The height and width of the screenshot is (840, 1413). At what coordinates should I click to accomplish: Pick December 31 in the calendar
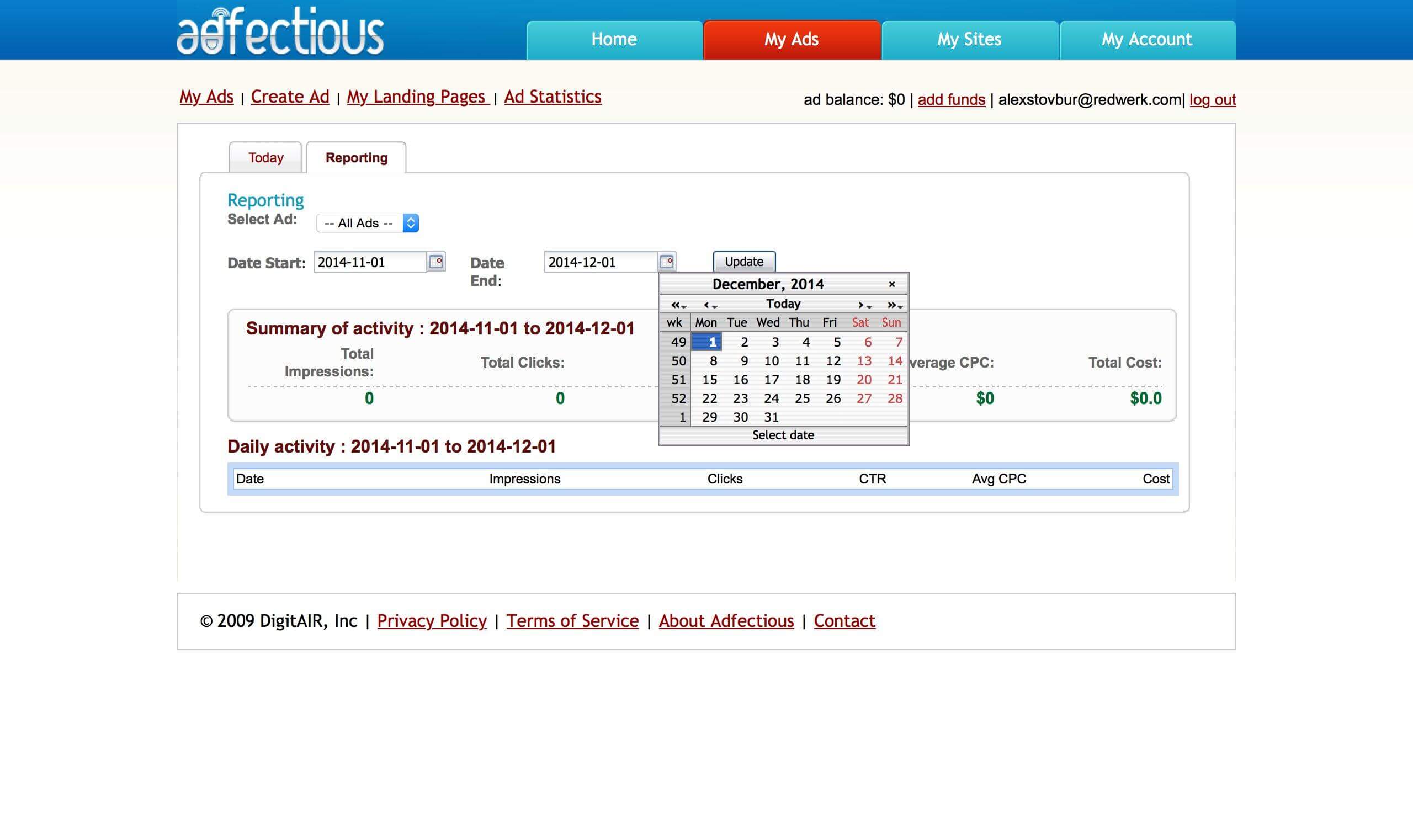coord(768,417)
